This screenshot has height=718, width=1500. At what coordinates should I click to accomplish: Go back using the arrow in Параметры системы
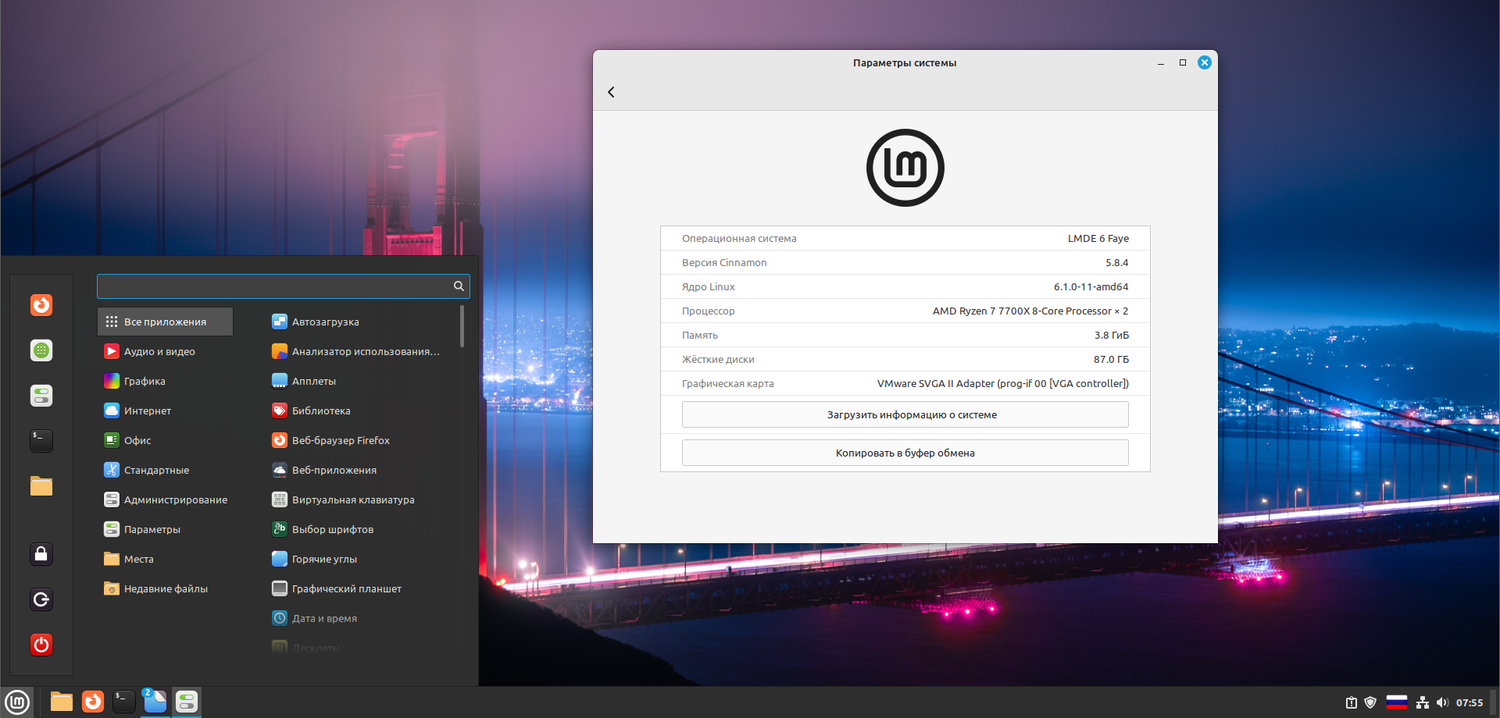point(611,92)
